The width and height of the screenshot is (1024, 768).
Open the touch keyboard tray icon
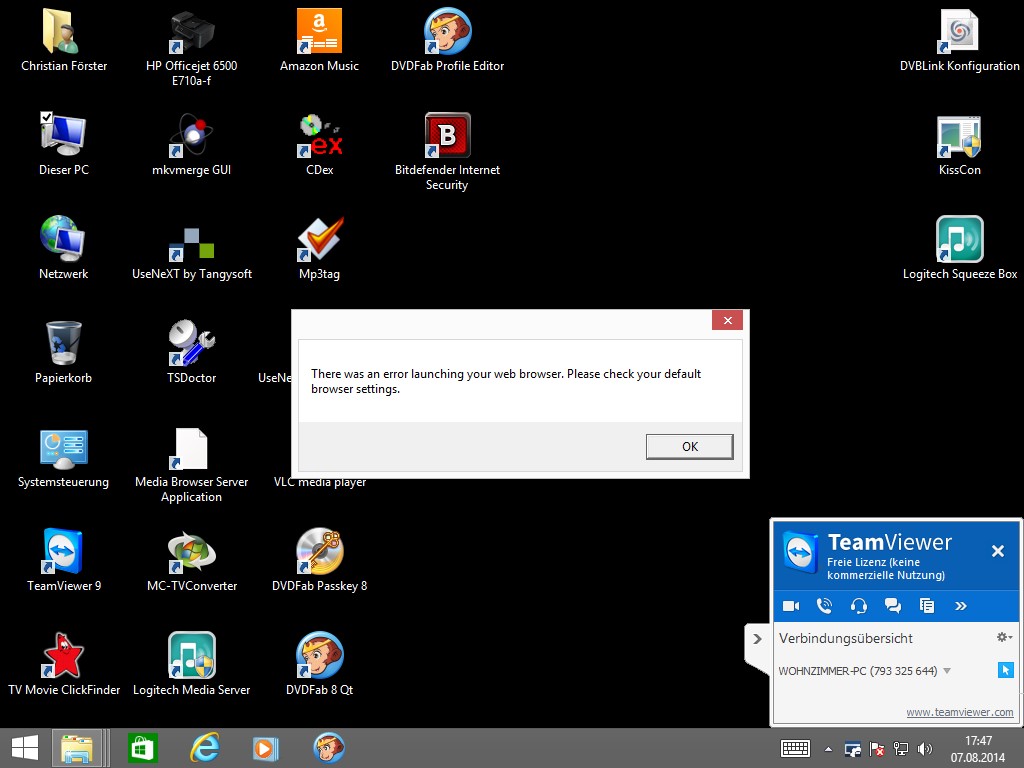point(795,749)
